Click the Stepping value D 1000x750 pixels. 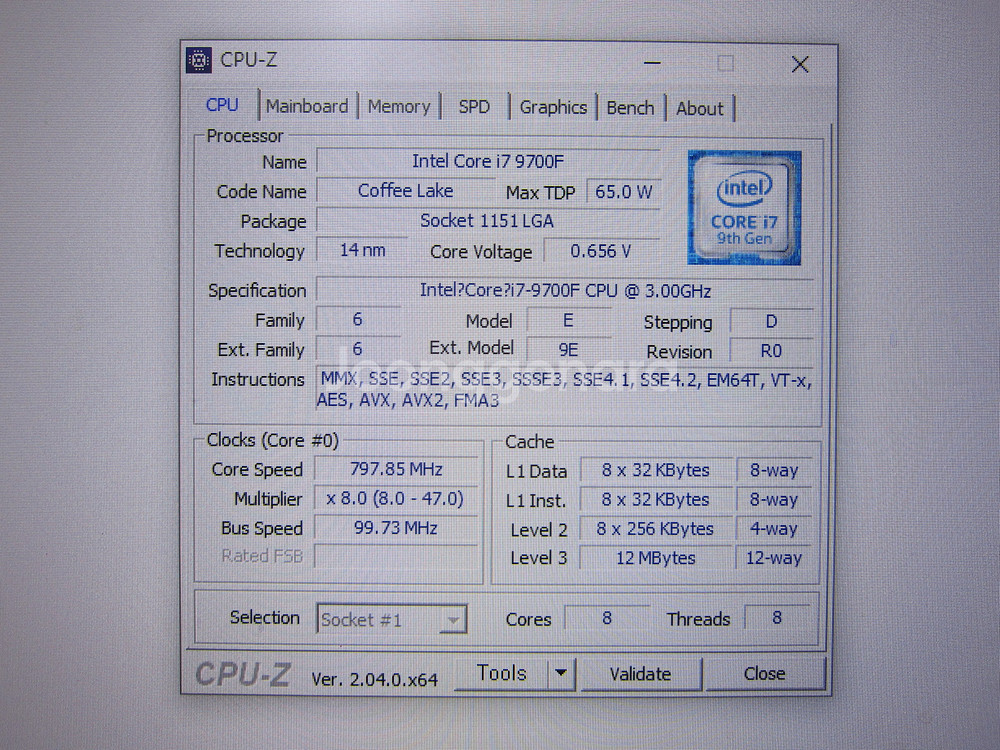[772, 321]
